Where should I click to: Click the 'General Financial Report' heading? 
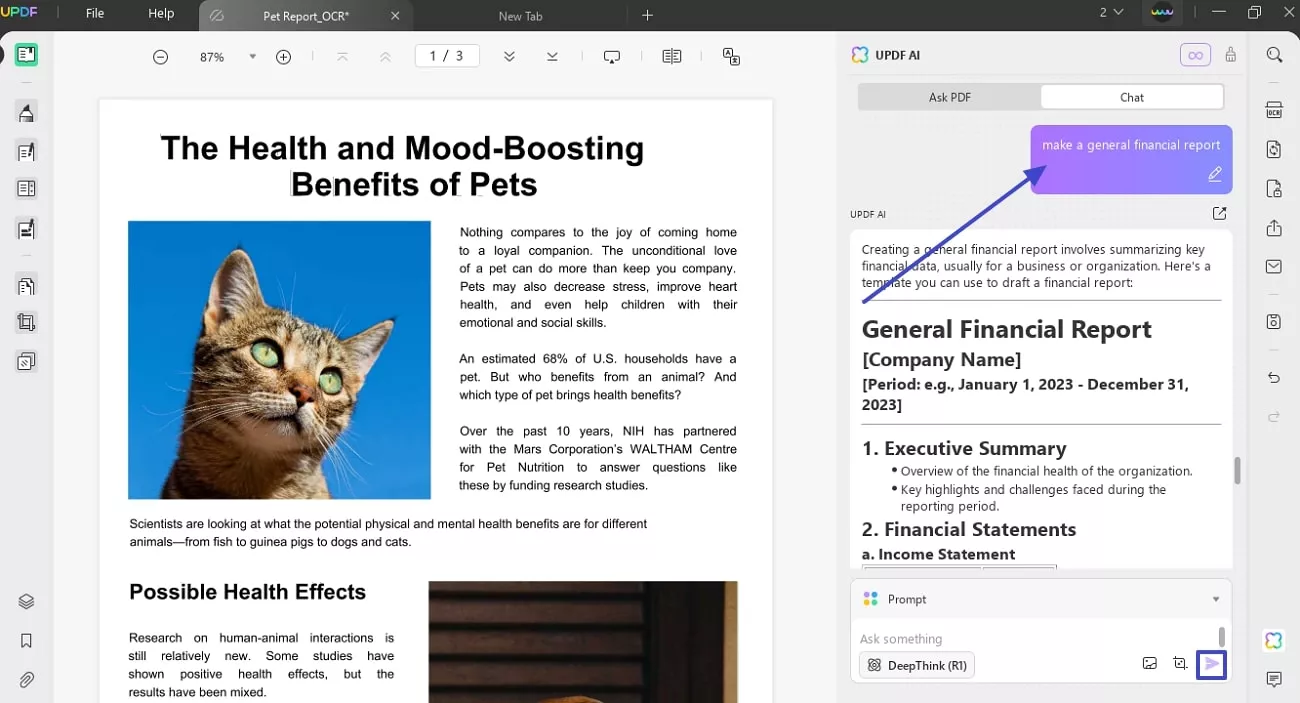[x=1006, y=329]
